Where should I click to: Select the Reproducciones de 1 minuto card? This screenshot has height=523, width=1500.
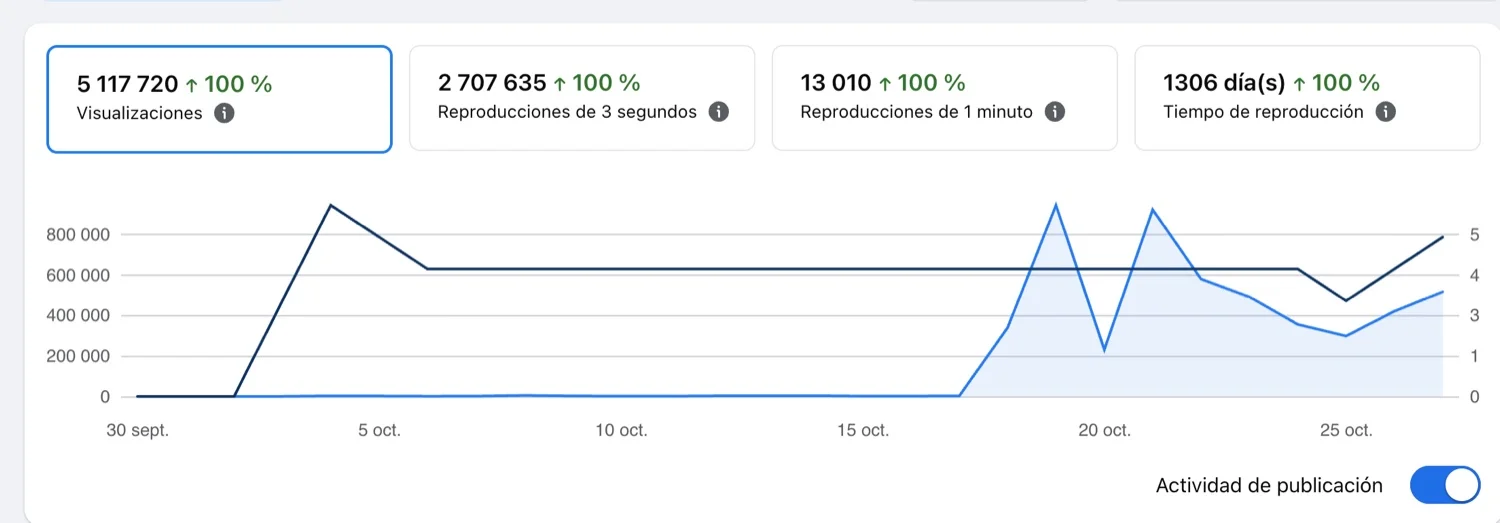[x=944, y=98]
